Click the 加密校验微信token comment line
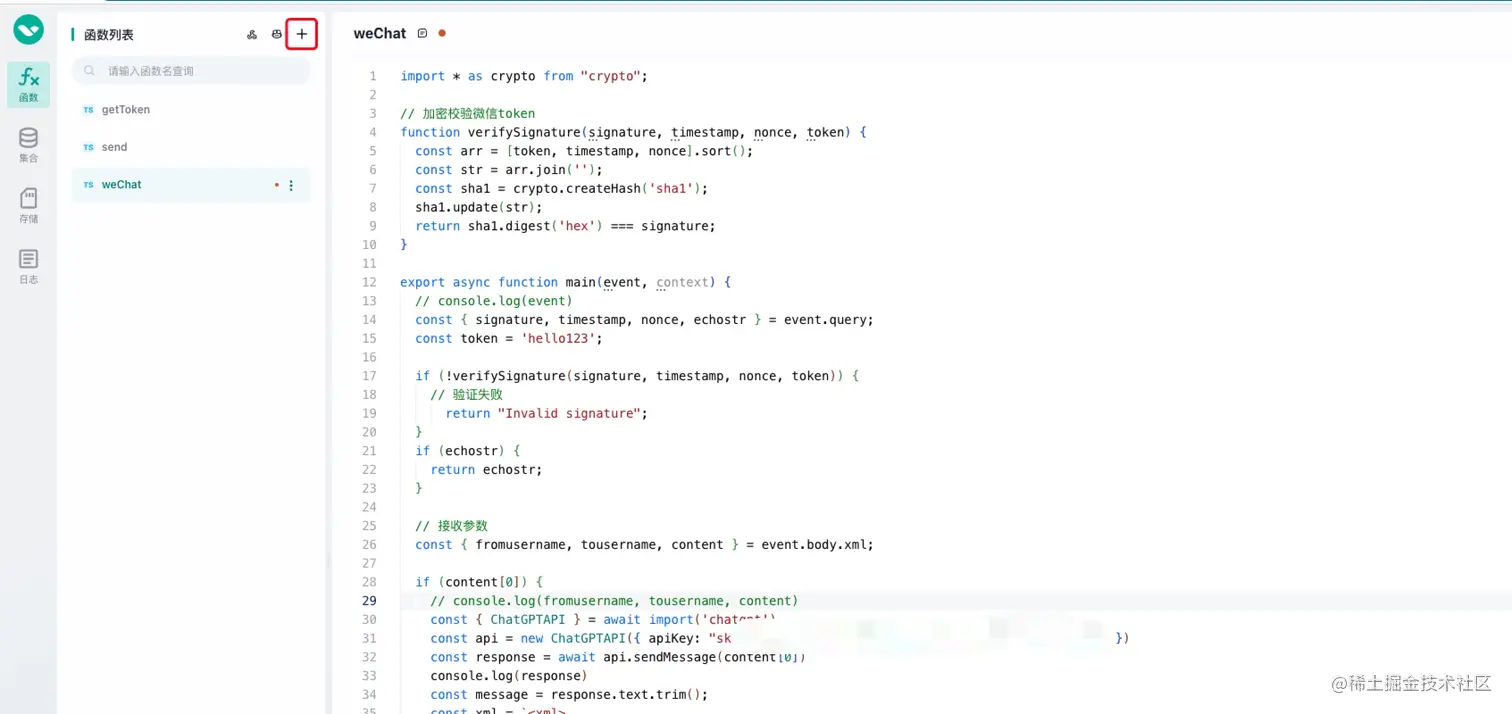This screenshot has height=714, width=1512. click(467, 113)
